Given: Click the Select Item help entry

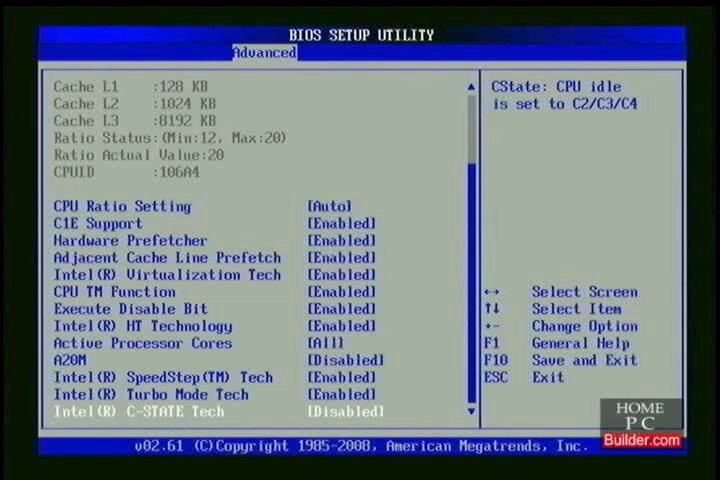Looking at the screenshot, I should click(x=577, y=309).
